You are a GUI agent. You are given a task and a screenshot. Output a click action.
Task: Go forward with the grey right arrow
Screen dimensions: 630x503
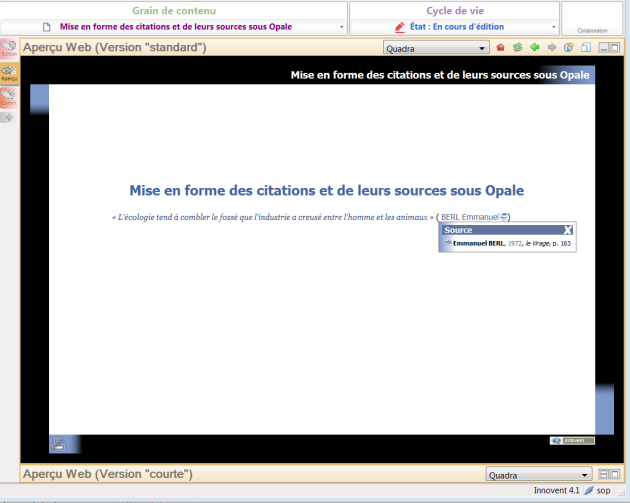tap(552, 47)
